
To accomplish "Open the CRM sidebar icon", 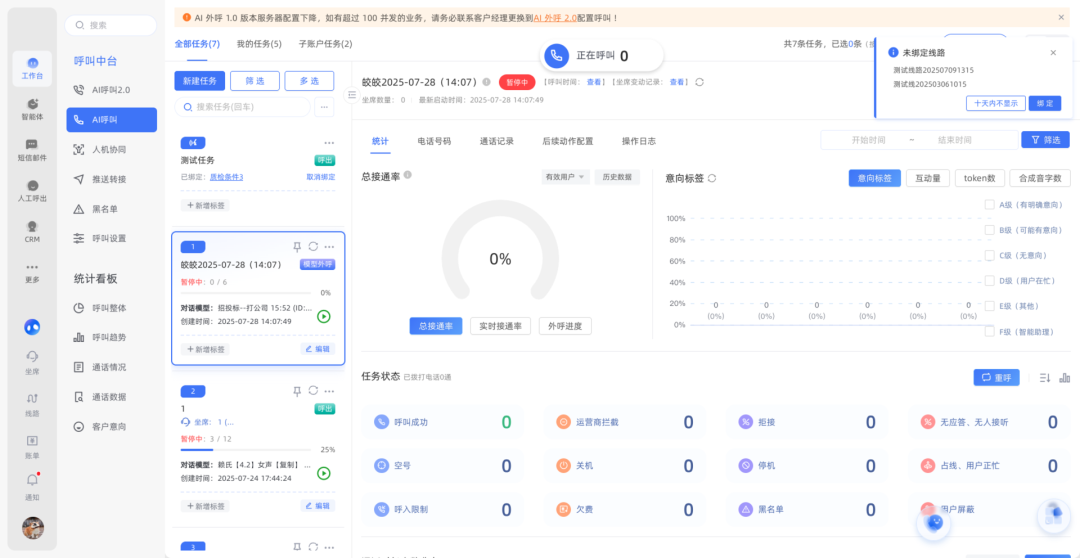I will (x=32, y=230).
